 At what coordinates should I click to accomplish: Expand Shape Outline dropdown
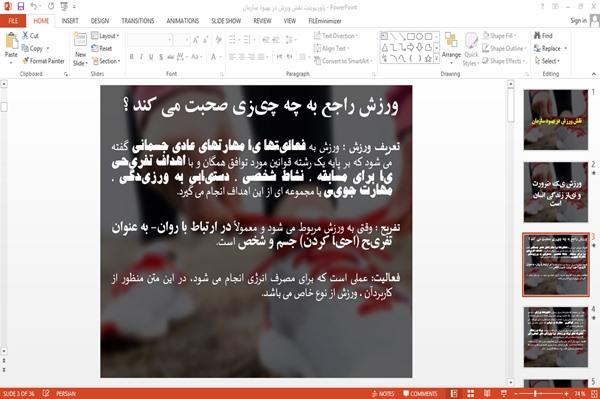504,48
